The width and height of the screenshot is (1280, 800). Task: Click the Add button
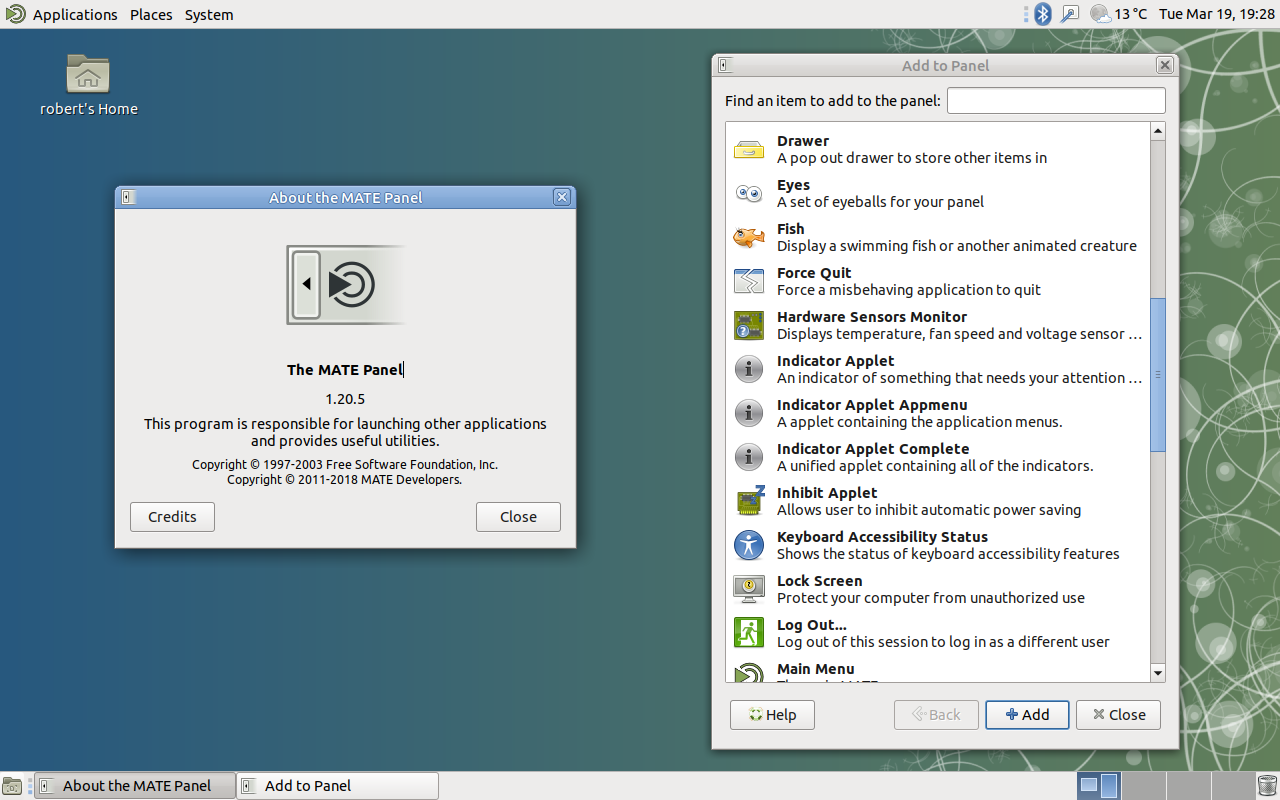1027,715
